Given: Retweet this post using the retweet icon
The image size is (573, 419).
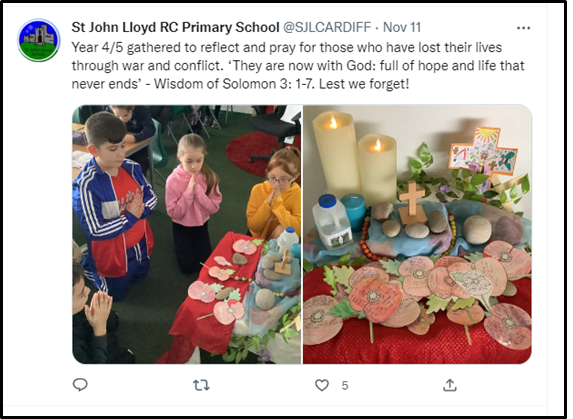Looking at the screenshot, I should click(x=201, y=385).
